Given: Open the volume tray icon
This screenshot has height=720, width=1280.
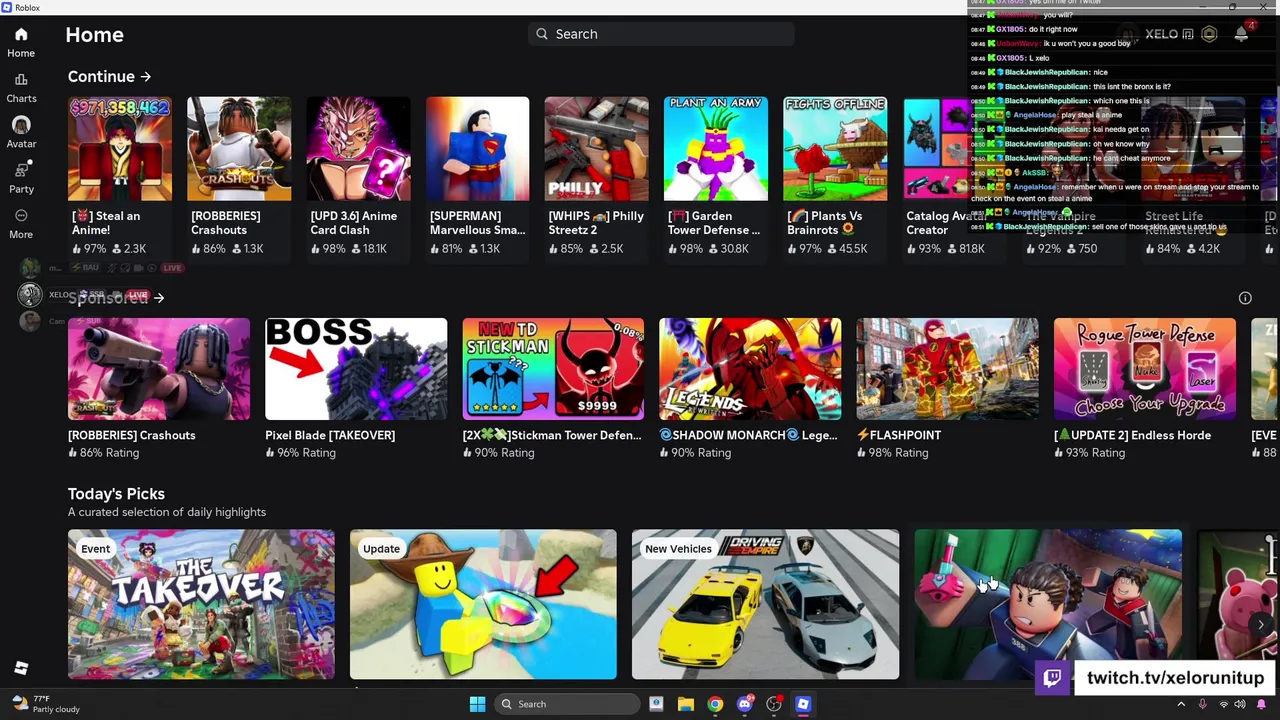Looking at the screenshot, I should coord(1241,704).
